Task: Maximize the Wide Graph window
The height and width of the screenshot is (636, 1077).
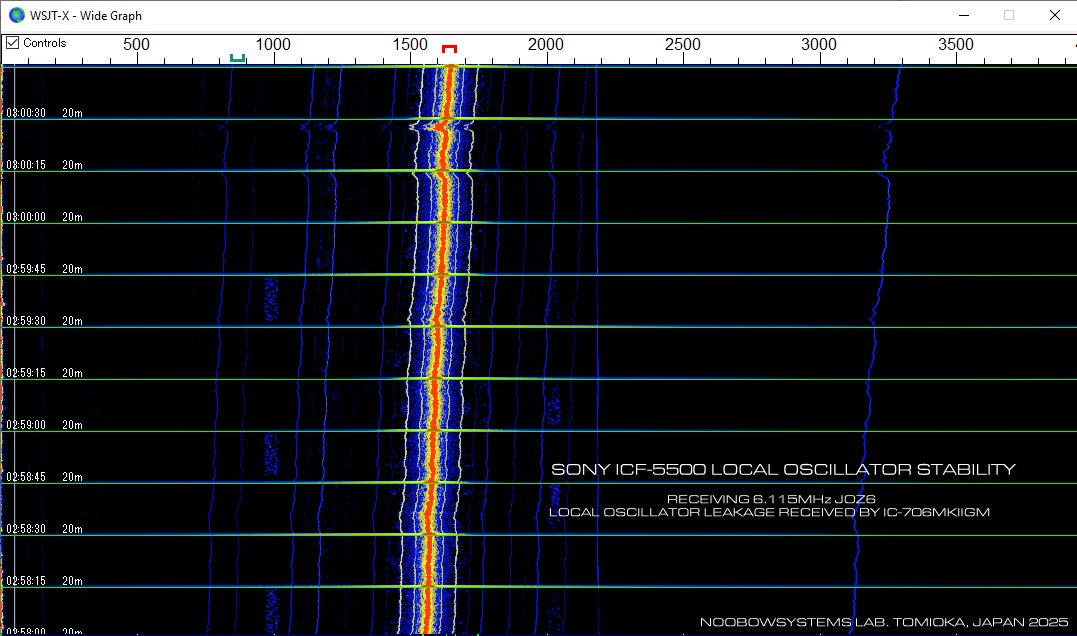Action: click(x=1008, y=15)
